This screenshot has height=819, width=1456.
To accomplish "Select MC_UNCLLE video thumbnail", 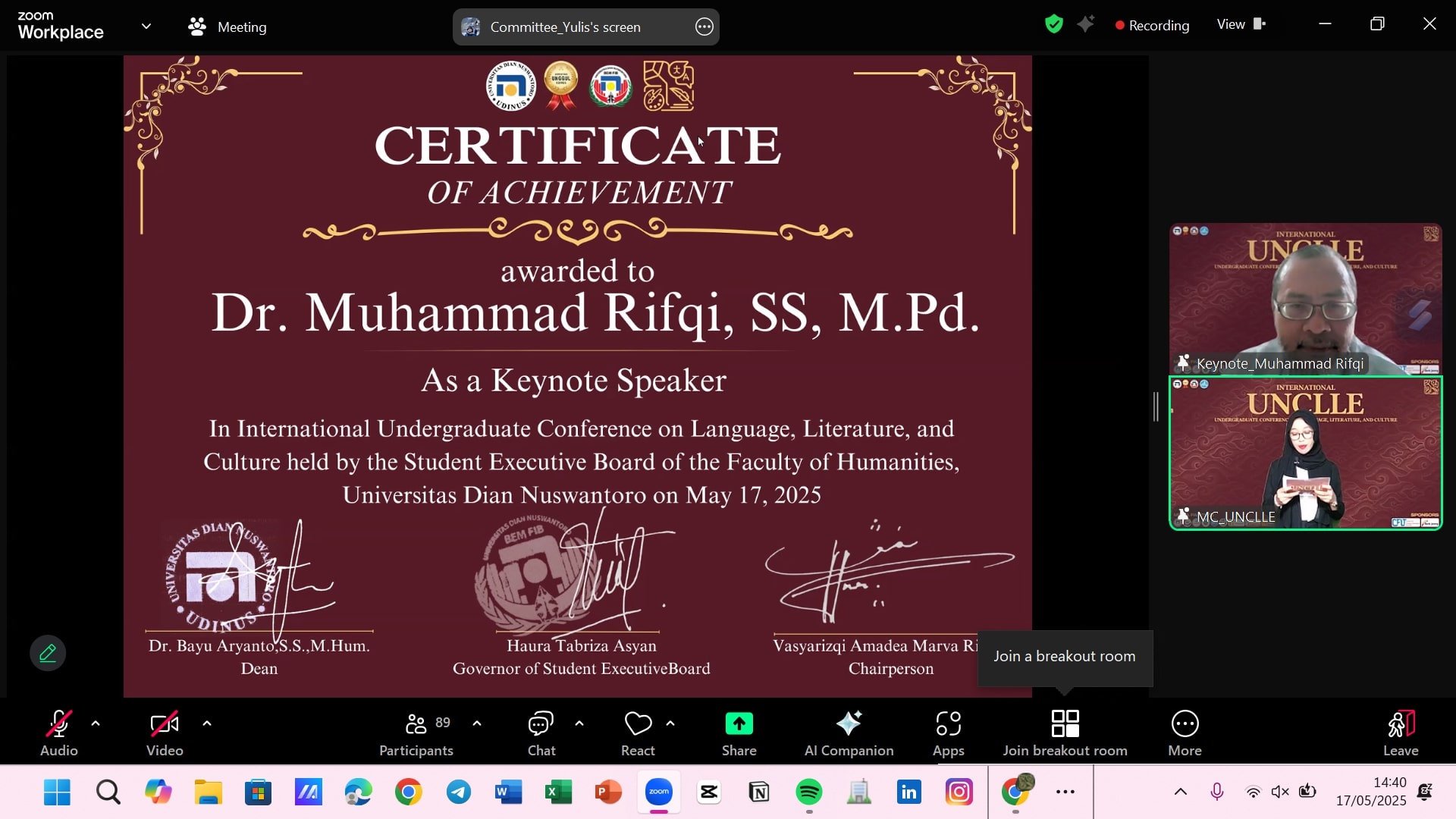I will [1305, 453].
